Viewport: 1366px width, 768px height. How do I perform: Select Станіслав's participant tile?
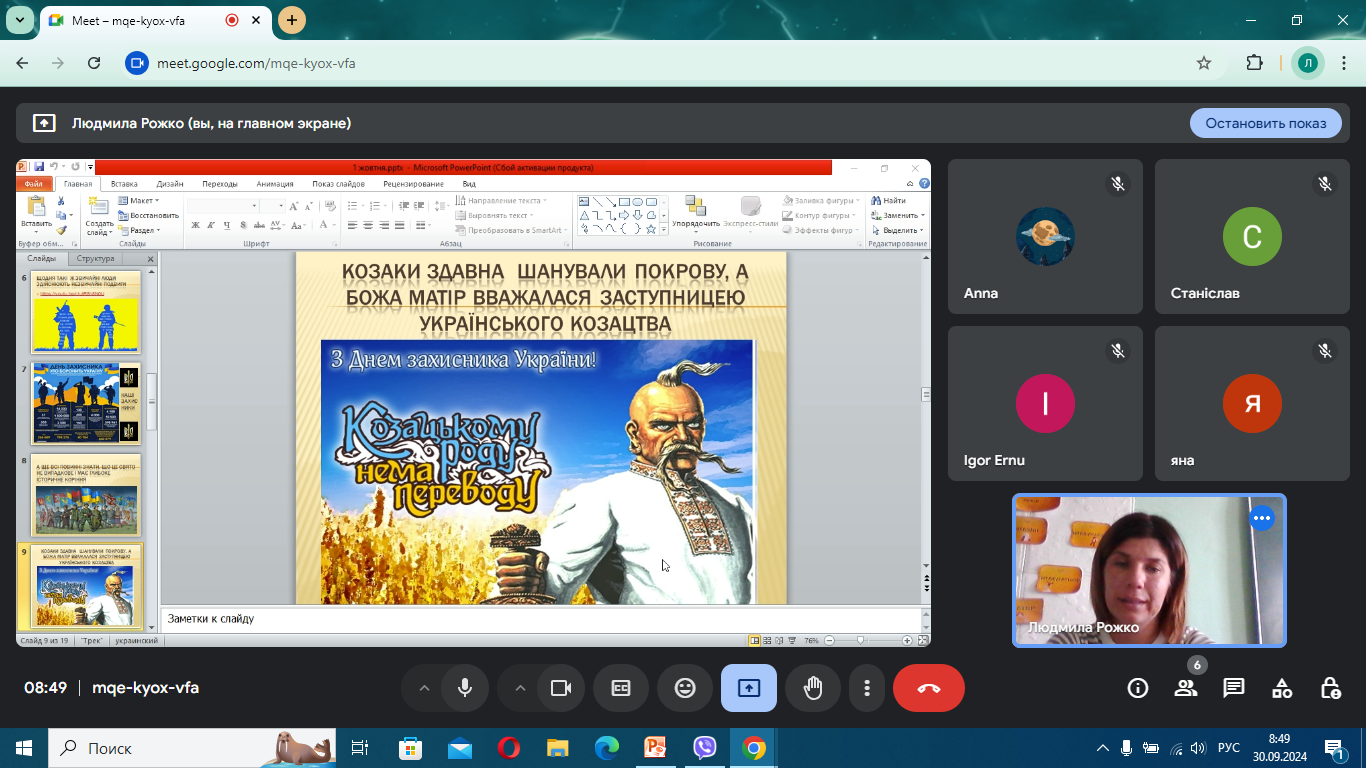point(1252,236)
